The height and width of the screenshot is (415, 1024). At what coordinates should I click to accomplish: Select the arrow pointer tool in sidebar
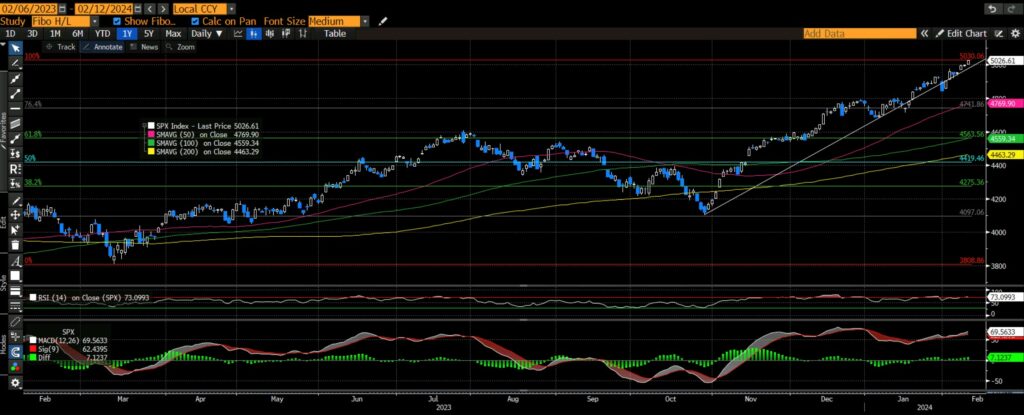coord(14,47)
